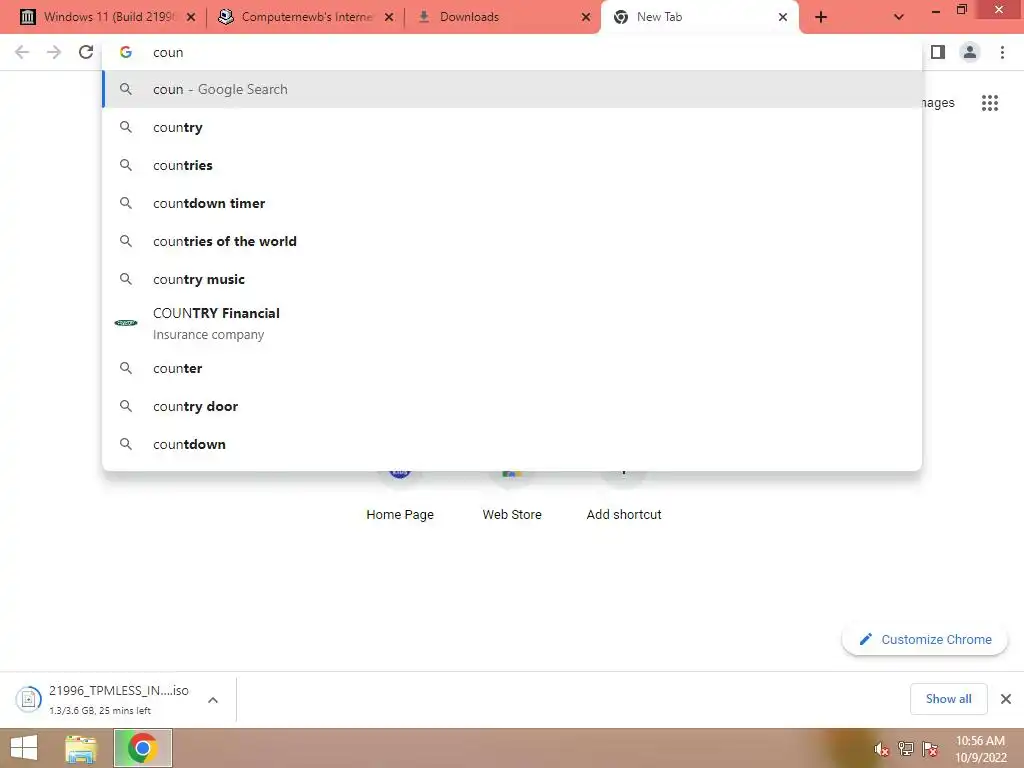Close the Computernewb's tab

389,17
